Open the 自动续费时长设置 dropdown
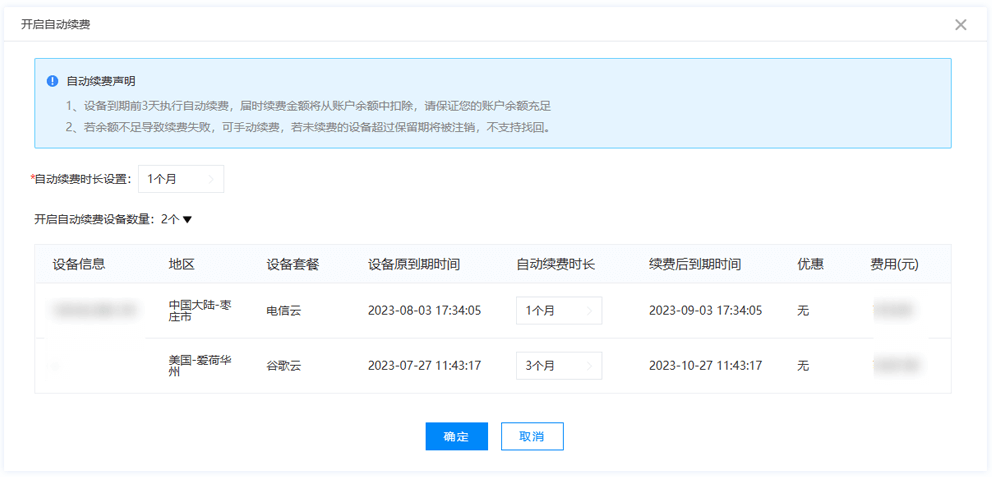The image size is (992, 477). coord(181,179)
